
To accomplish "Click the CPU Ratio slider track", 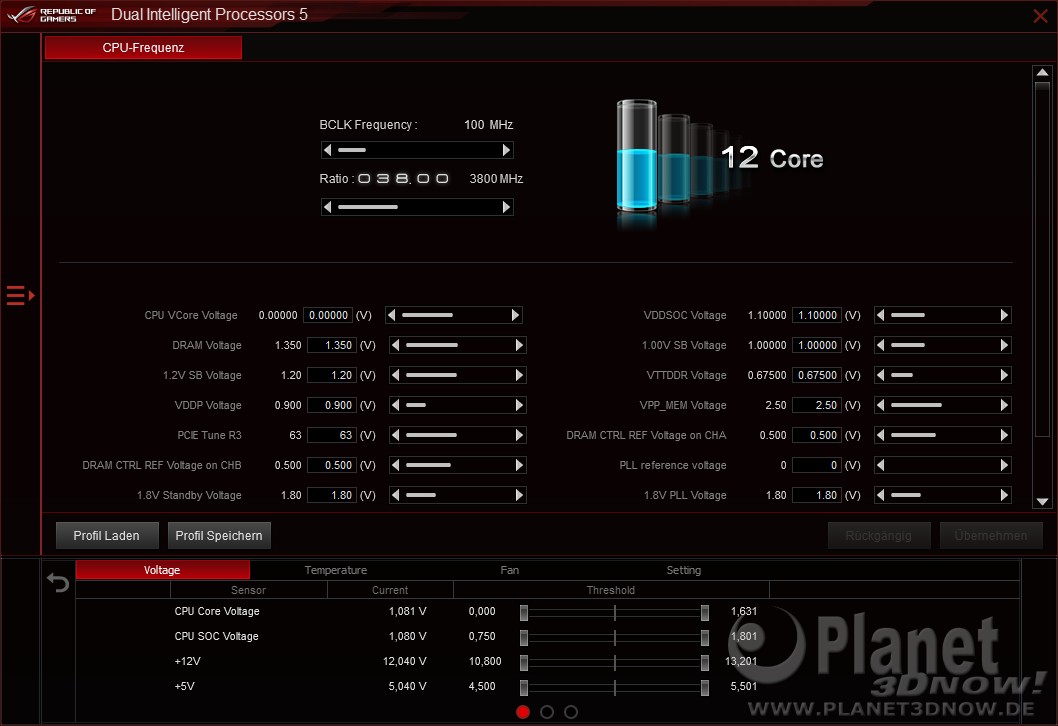I will click(x=417, y=207).
